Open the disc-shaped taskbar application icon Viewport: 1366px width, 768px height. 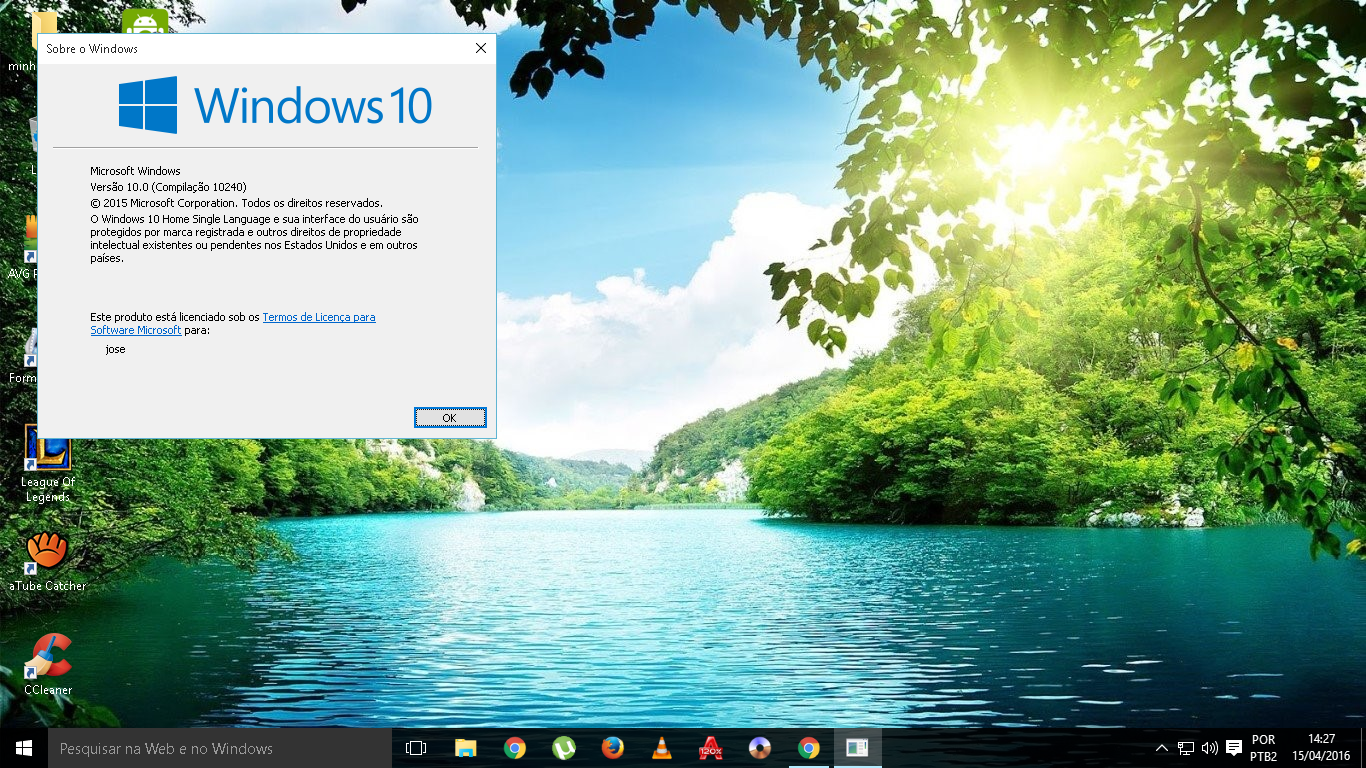pos(760,748)
